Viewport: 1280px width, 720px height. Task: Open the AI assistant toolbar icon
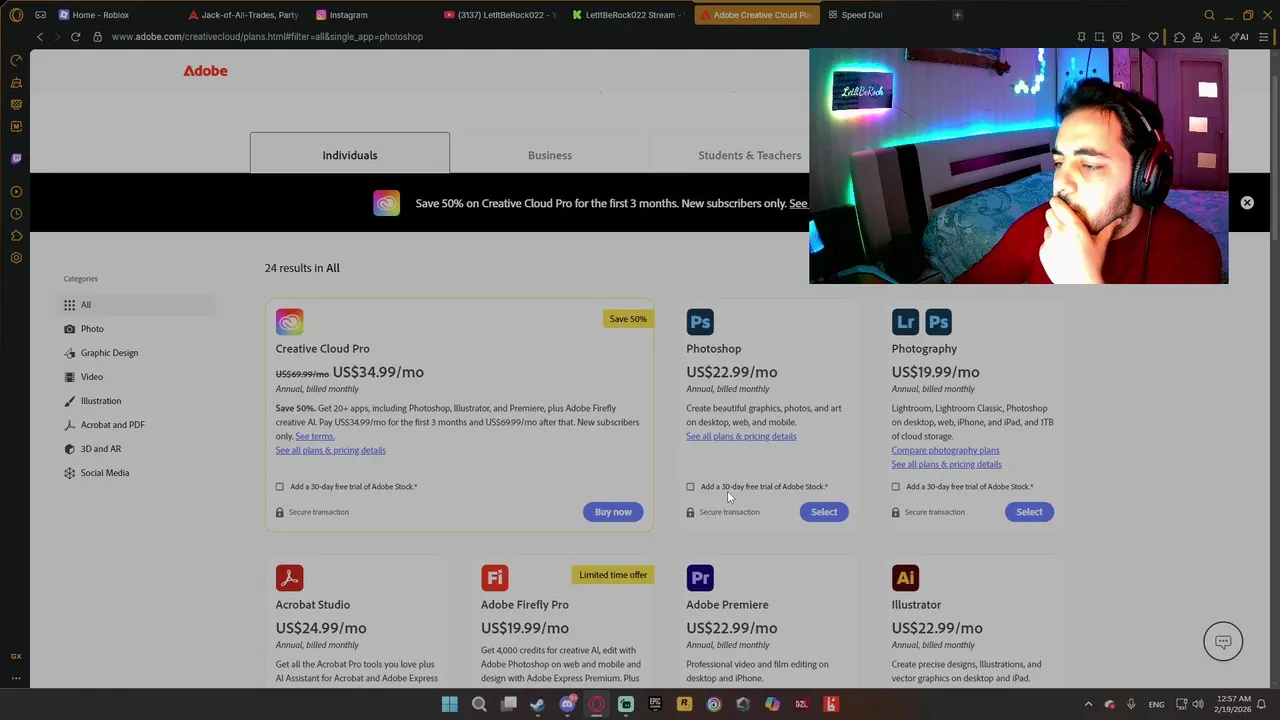(1239, 37)
